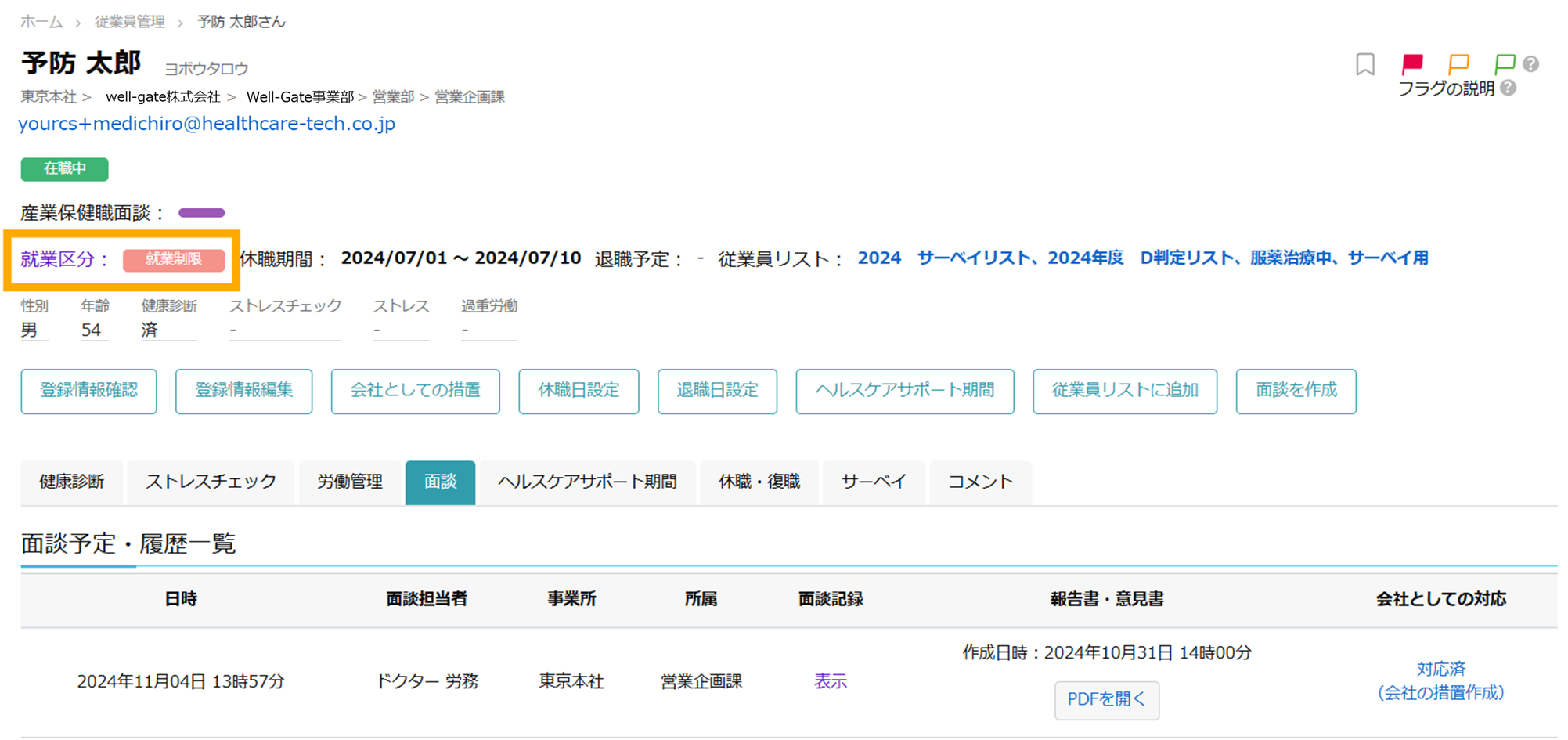Show the サーベイ tab
The width and height of the screenshot is (1568, 740).
874,482
